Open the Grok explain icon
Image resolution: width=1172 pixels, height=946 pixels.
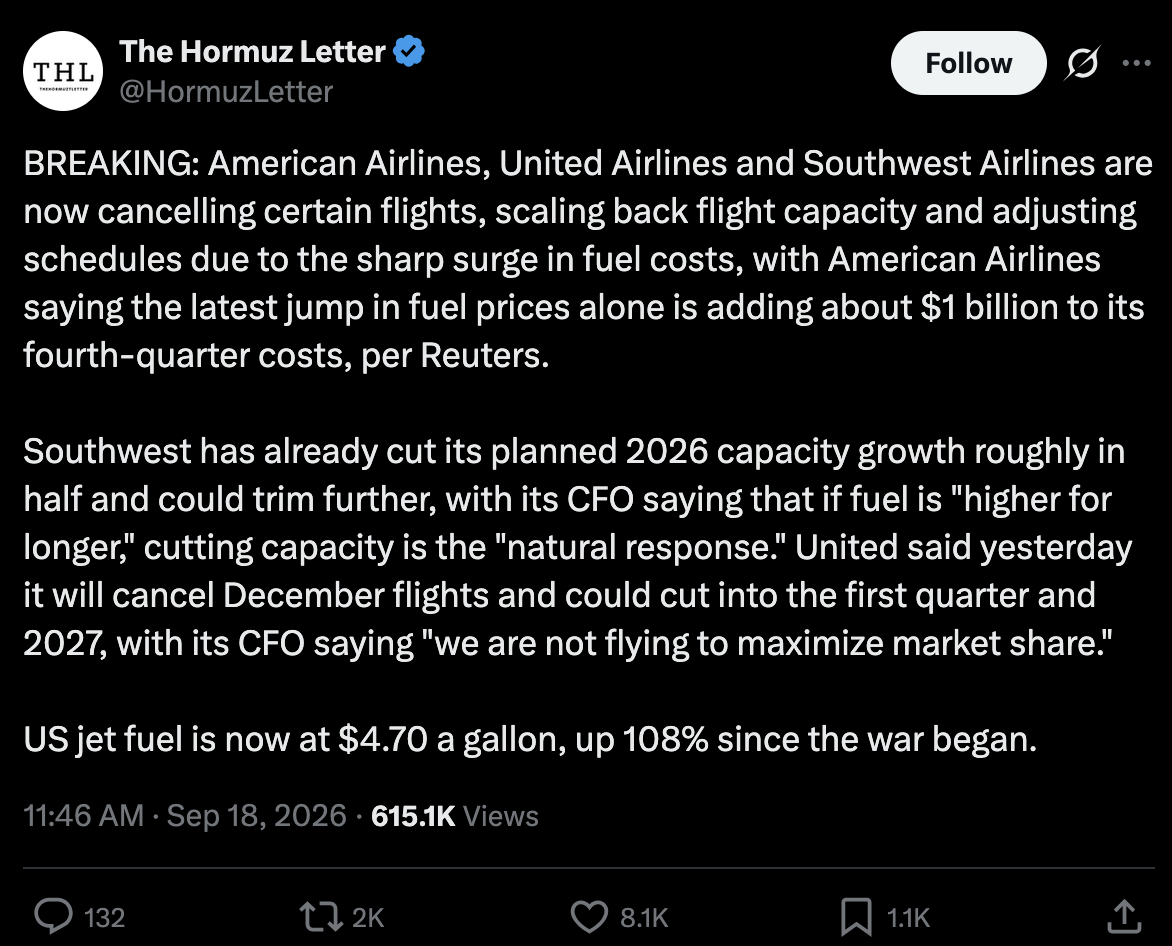pos(1082,63)
